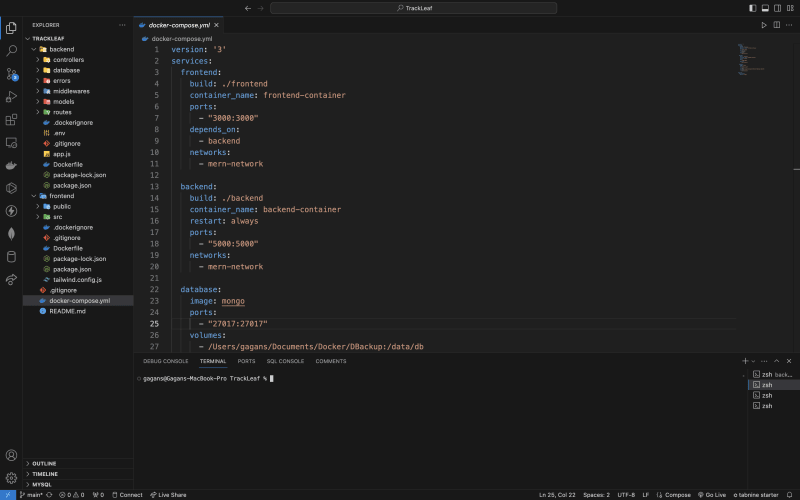Image resolution: width=800 pixels, height=500 pixels.
Task: Open terminal panel More Actions ellipsis
Action: (764, 361)
